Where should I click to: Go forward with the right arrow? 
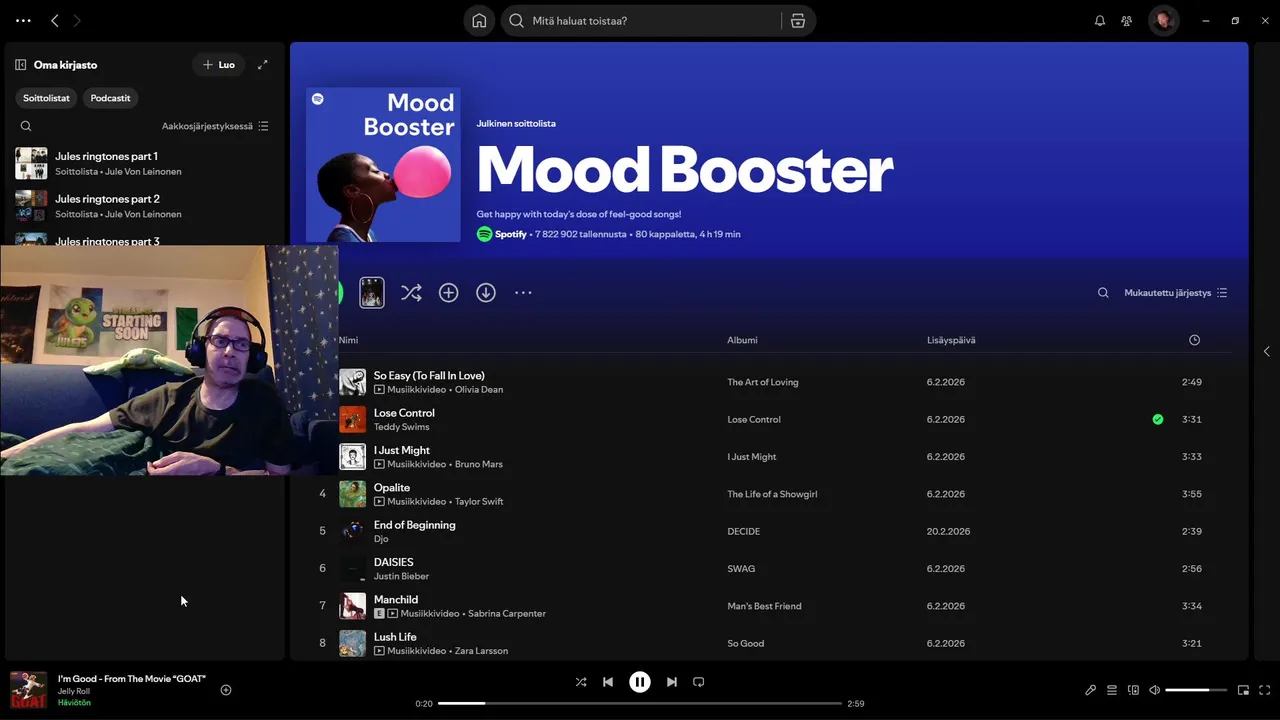[77, 20]
